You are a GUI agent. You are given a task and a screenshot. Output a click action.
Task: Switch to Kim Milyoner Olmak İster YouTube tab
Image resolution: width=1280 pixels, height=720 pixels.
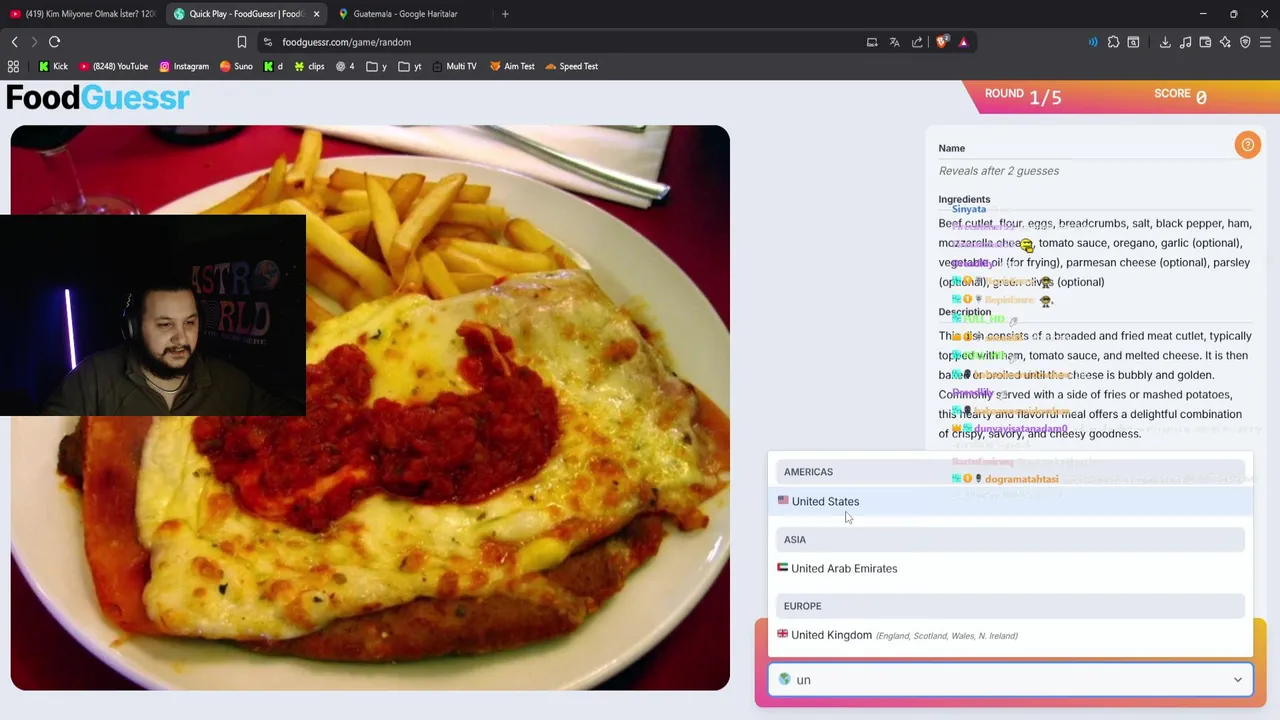pyautogui.click(x=82, y=14)
